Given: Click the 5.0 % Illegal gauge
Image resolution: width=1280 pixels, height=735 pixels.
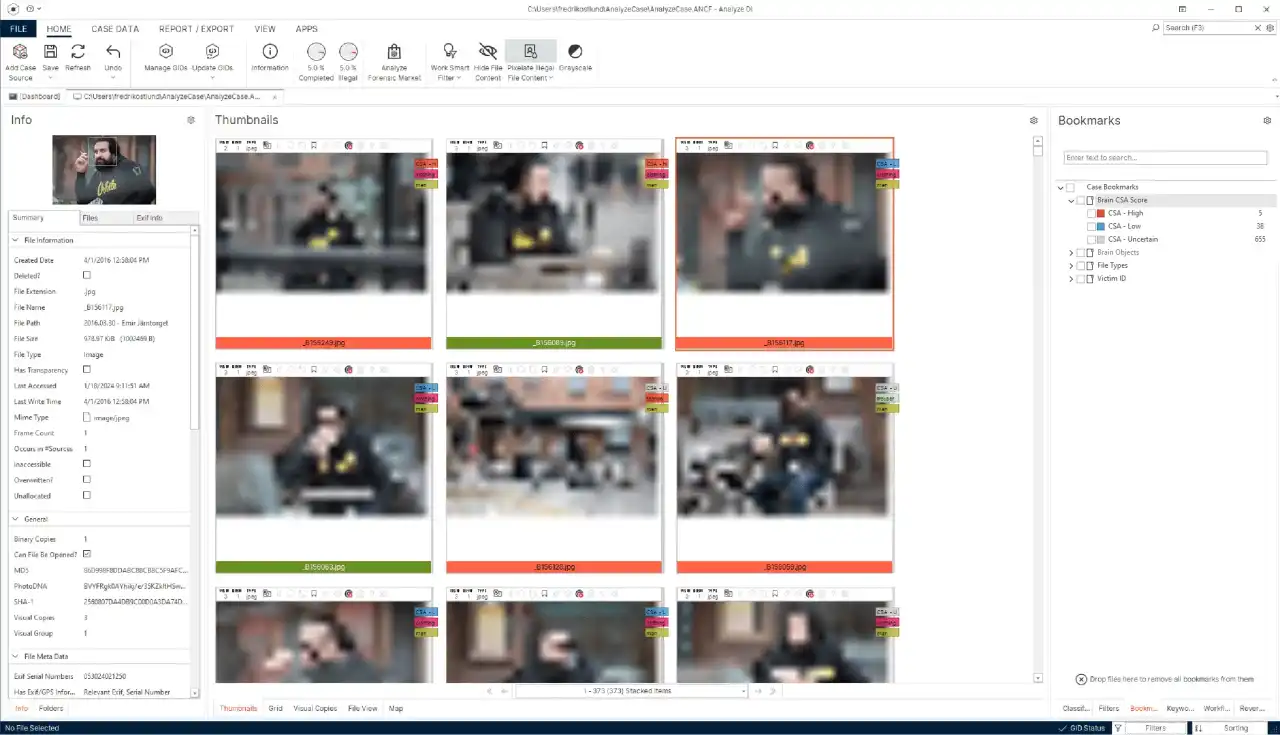Looking at the screenshot, I should coord(348,51).
